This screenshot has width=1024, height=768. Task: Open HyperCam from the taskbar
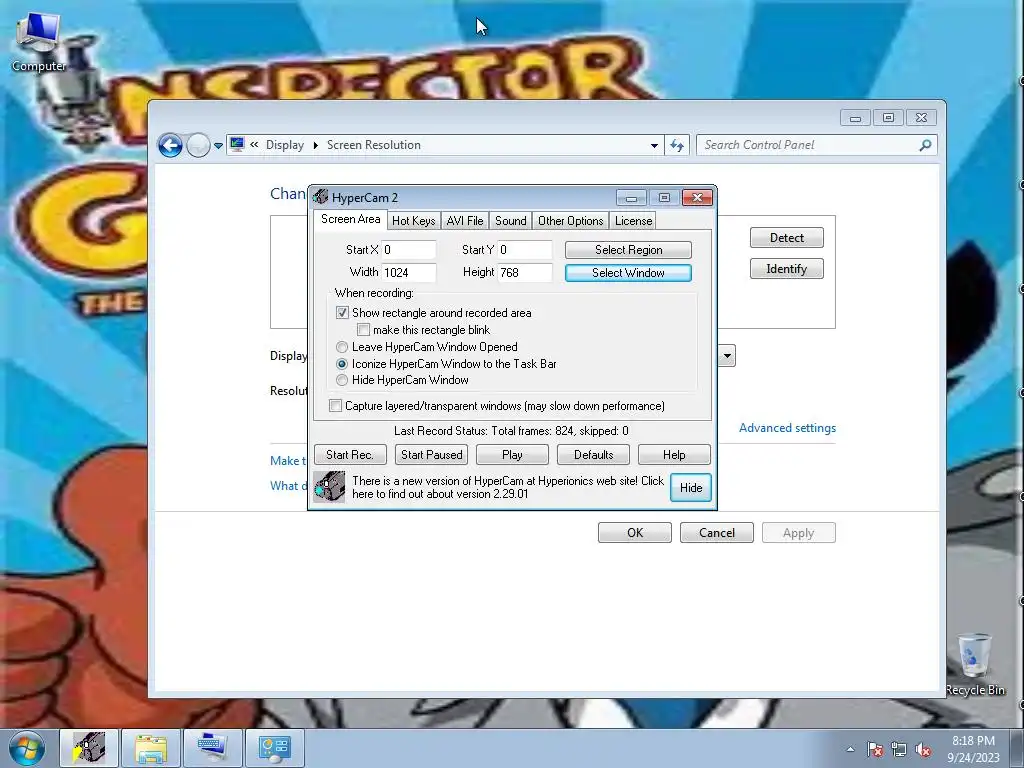point(89,748)
